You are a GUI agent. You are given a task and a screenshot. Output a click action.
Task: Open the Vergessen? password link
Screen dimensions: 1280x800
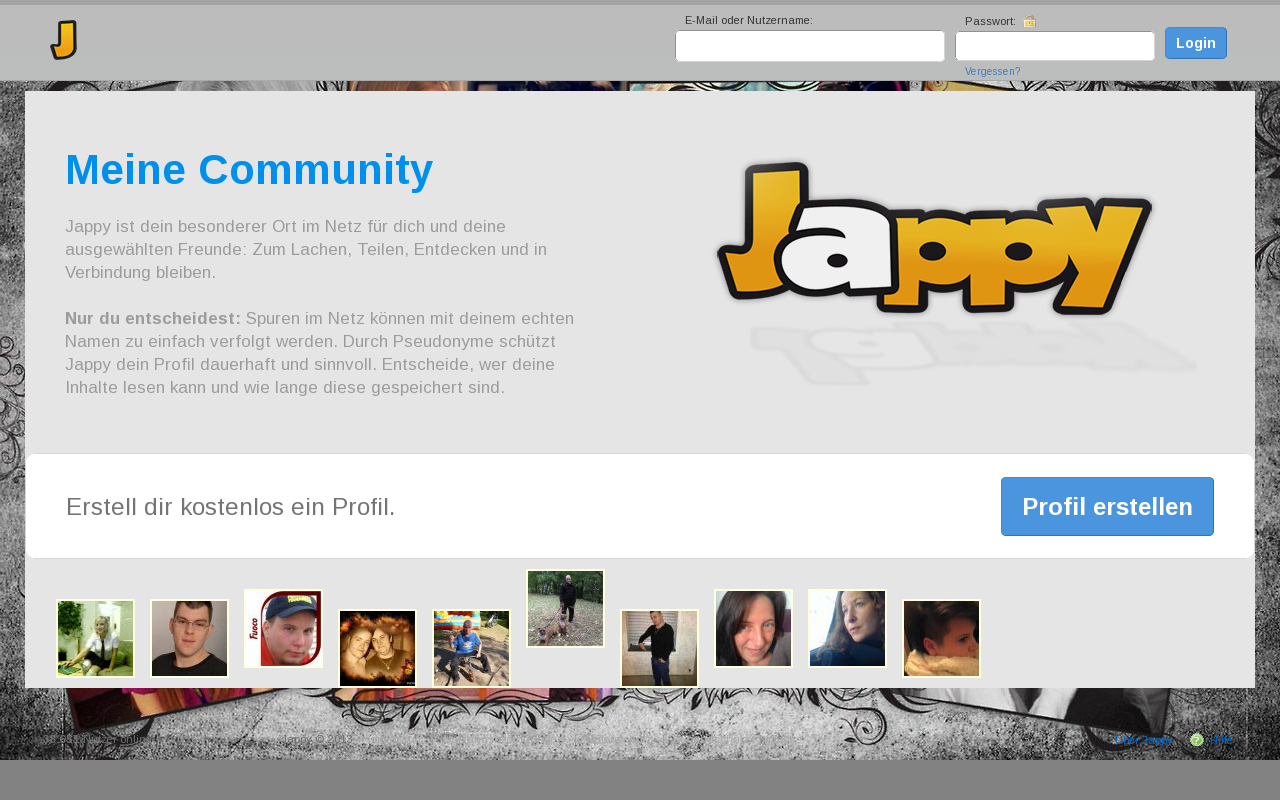992,72
